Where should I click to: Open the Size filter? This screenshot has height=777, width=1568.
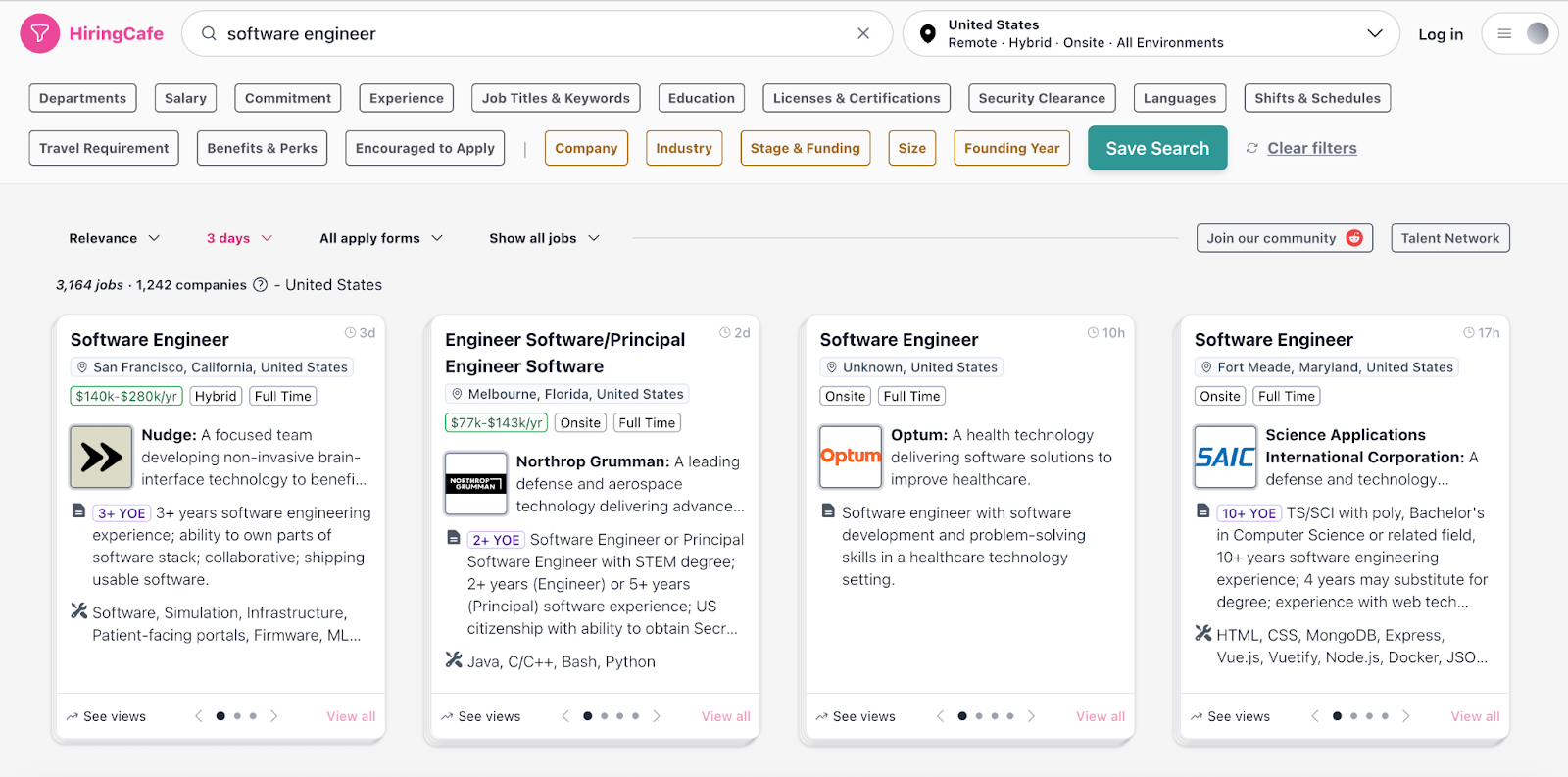pyautogui.click(x=912, y=148)
